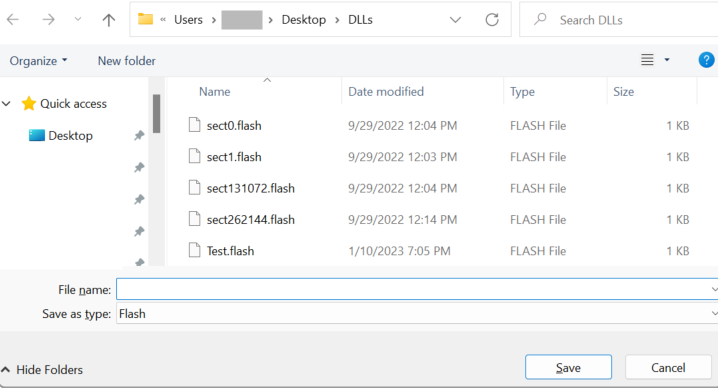Screen dimensions: 718x388
Task: Collapse the Quick access tree node
Action: pos(6,104)
